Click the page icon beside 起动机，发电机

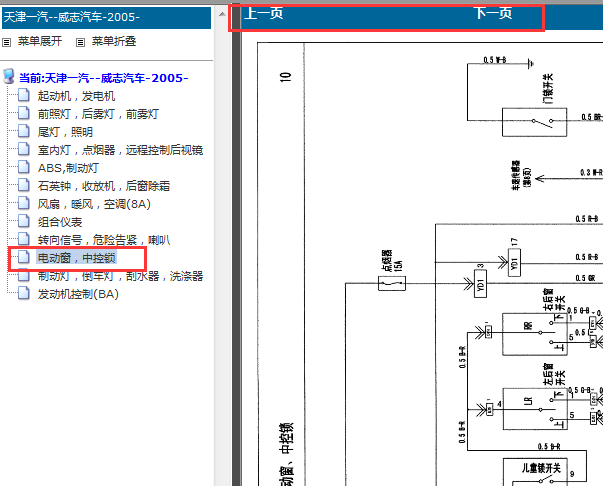tap(24, 95)
